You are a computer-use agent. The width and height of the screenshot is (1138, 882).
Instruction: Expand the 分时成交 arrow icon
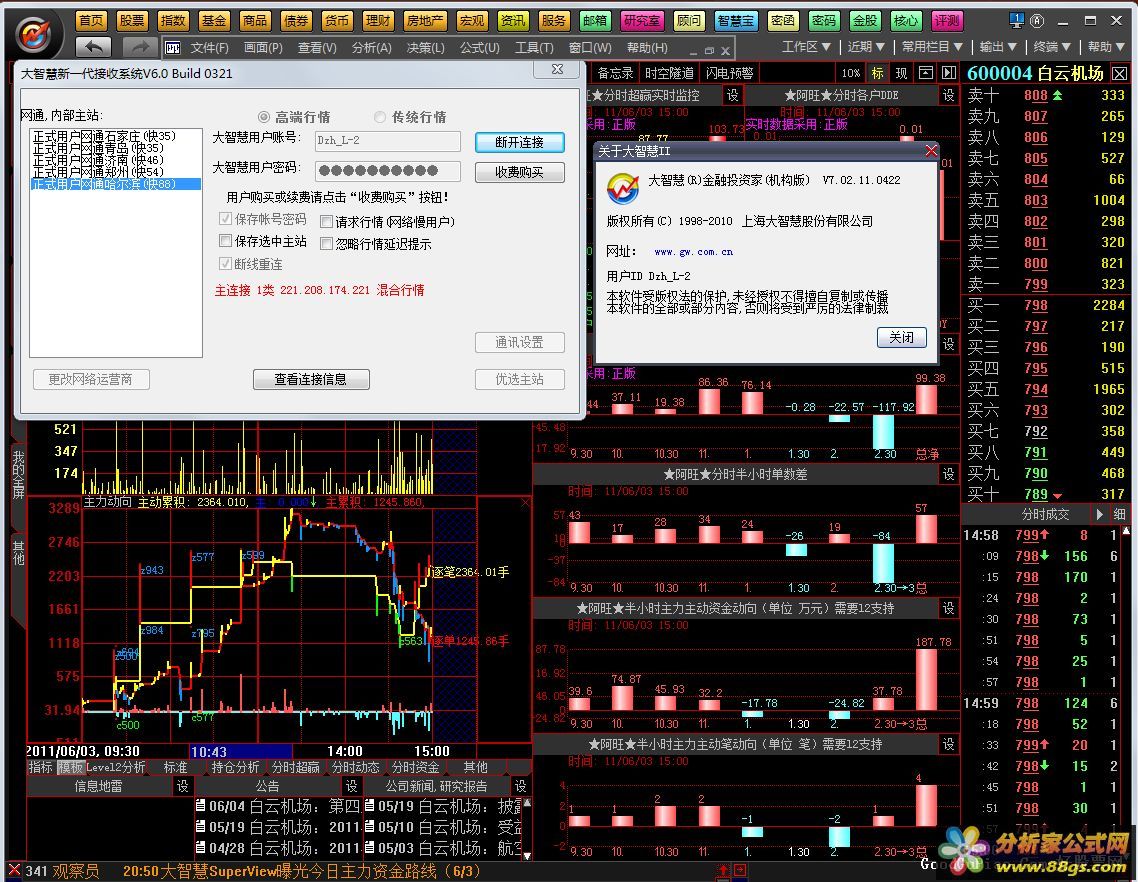point(1100,514)
